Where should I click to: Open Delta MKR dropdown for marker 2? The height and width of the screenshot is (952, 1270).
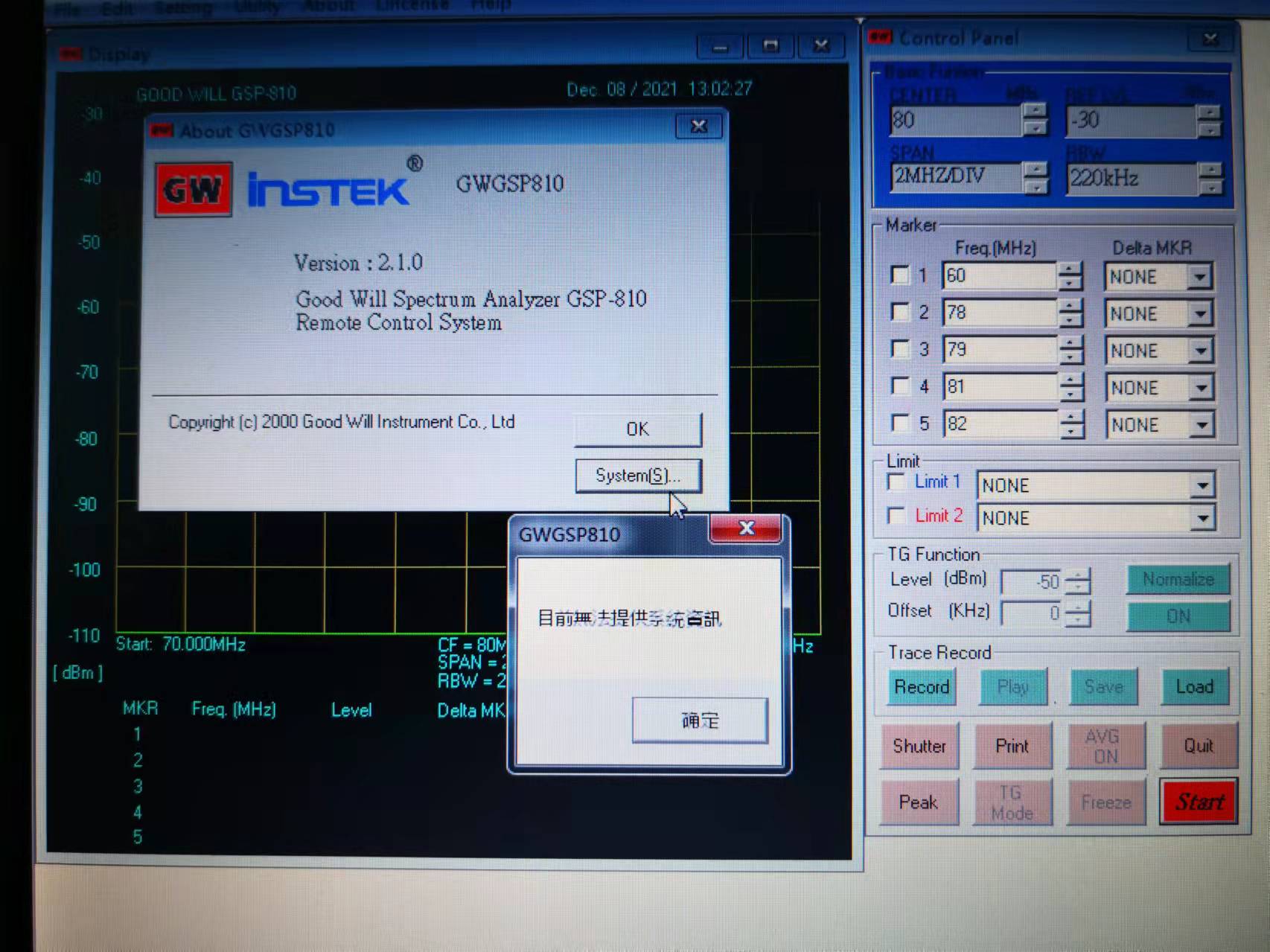[x=1200, y=314]
